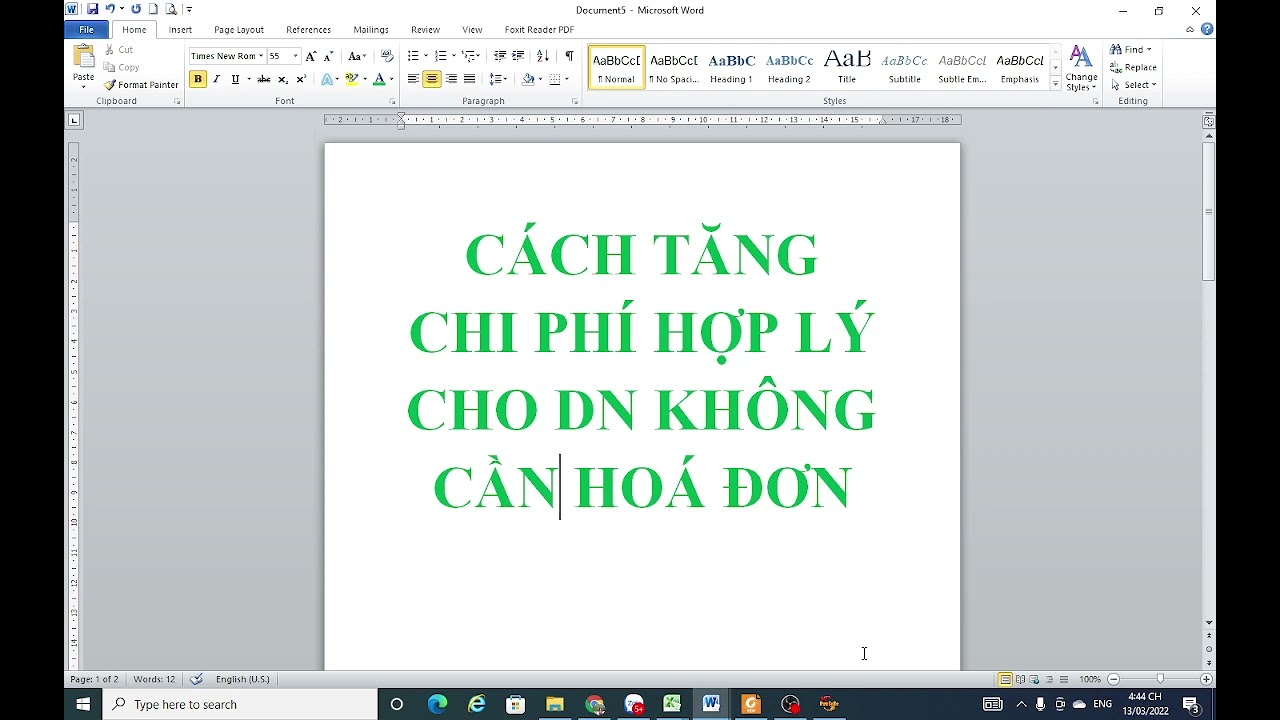Image resolution: width=1280 pixels, height=720 pixels.
Task: Toggle Italic formatting button
Action: (x=216, y=79)
